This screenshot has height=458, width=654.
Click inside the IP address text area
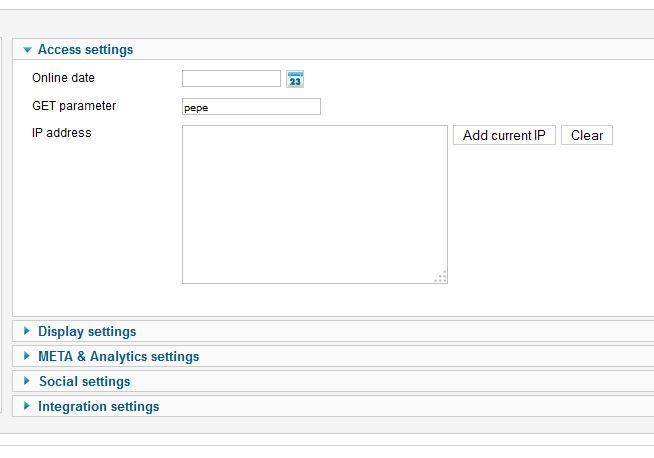[315, 204]
